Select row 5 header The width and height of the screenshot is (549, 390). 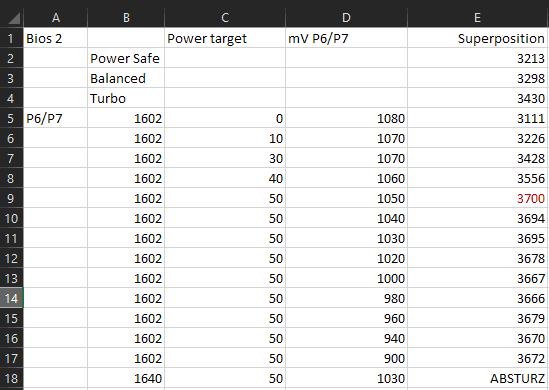(12, 118)
